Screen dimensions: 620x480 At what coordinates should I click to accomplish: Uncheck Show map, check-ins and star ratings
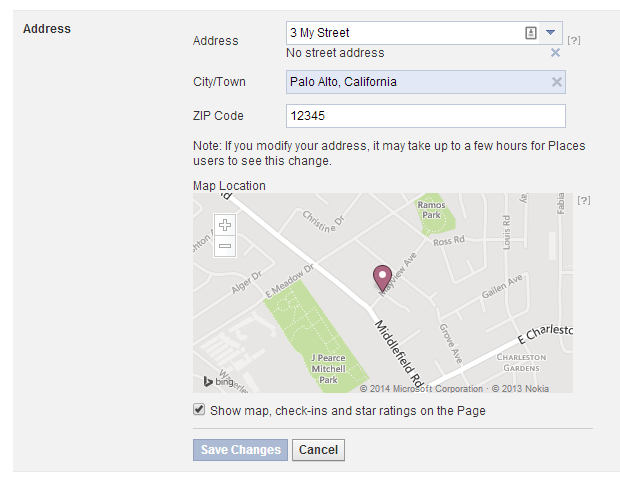tap(199, 409)
